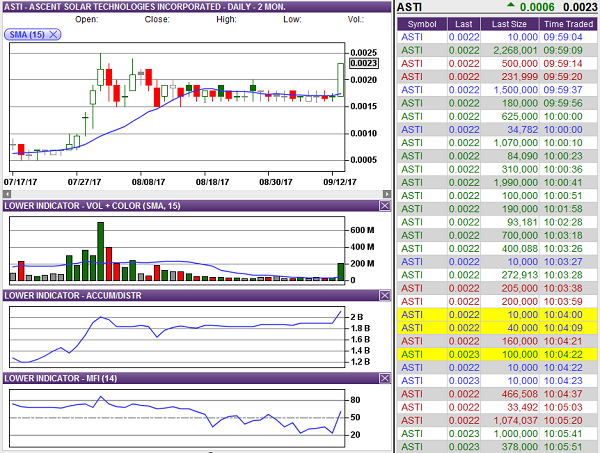The width and height of the screenshot is (600, 453).
Task: Select the 400,088 trade at 10:03:26
Action: click(x=497, y=248)
